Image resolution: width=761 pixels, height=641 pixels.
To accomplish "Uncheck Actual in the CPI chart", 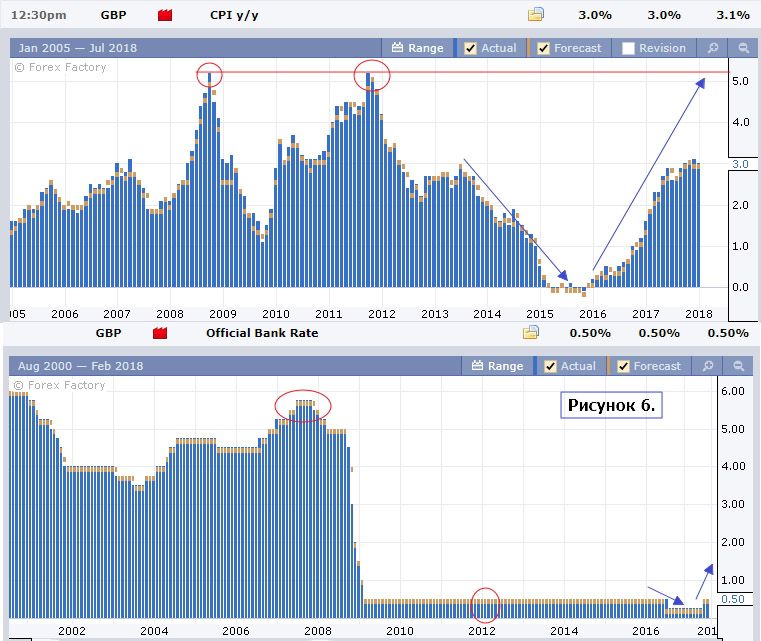I will coord(471,48).
